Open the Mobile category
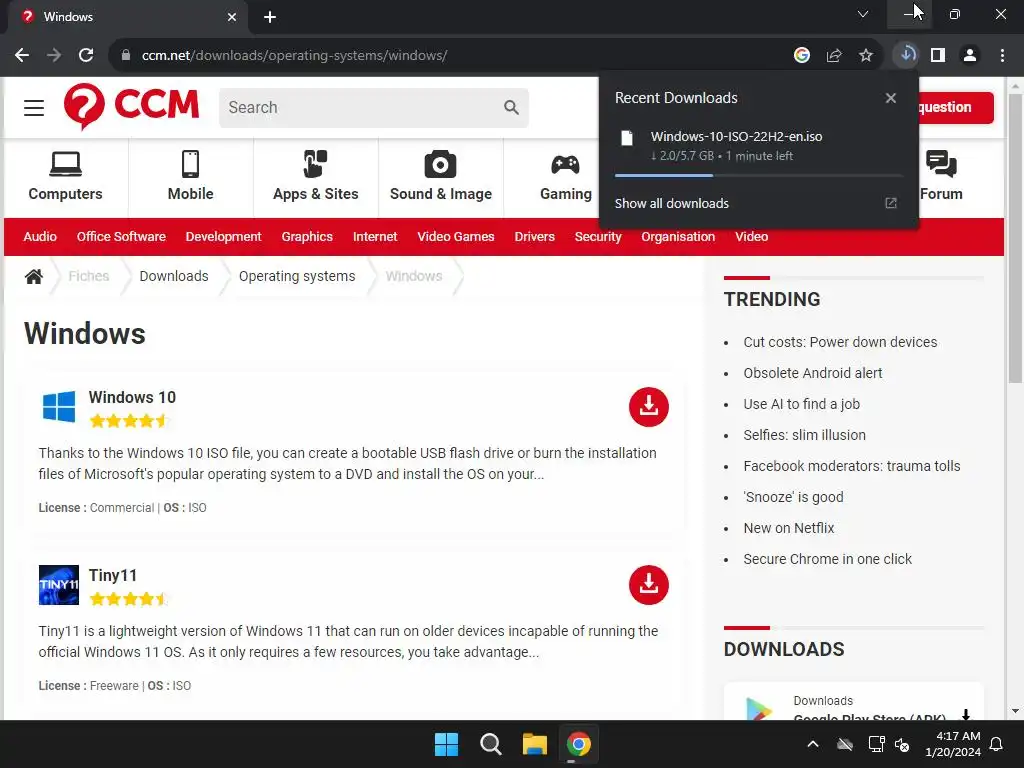This screenshot has height=768, width=1024. coord(190,176)
